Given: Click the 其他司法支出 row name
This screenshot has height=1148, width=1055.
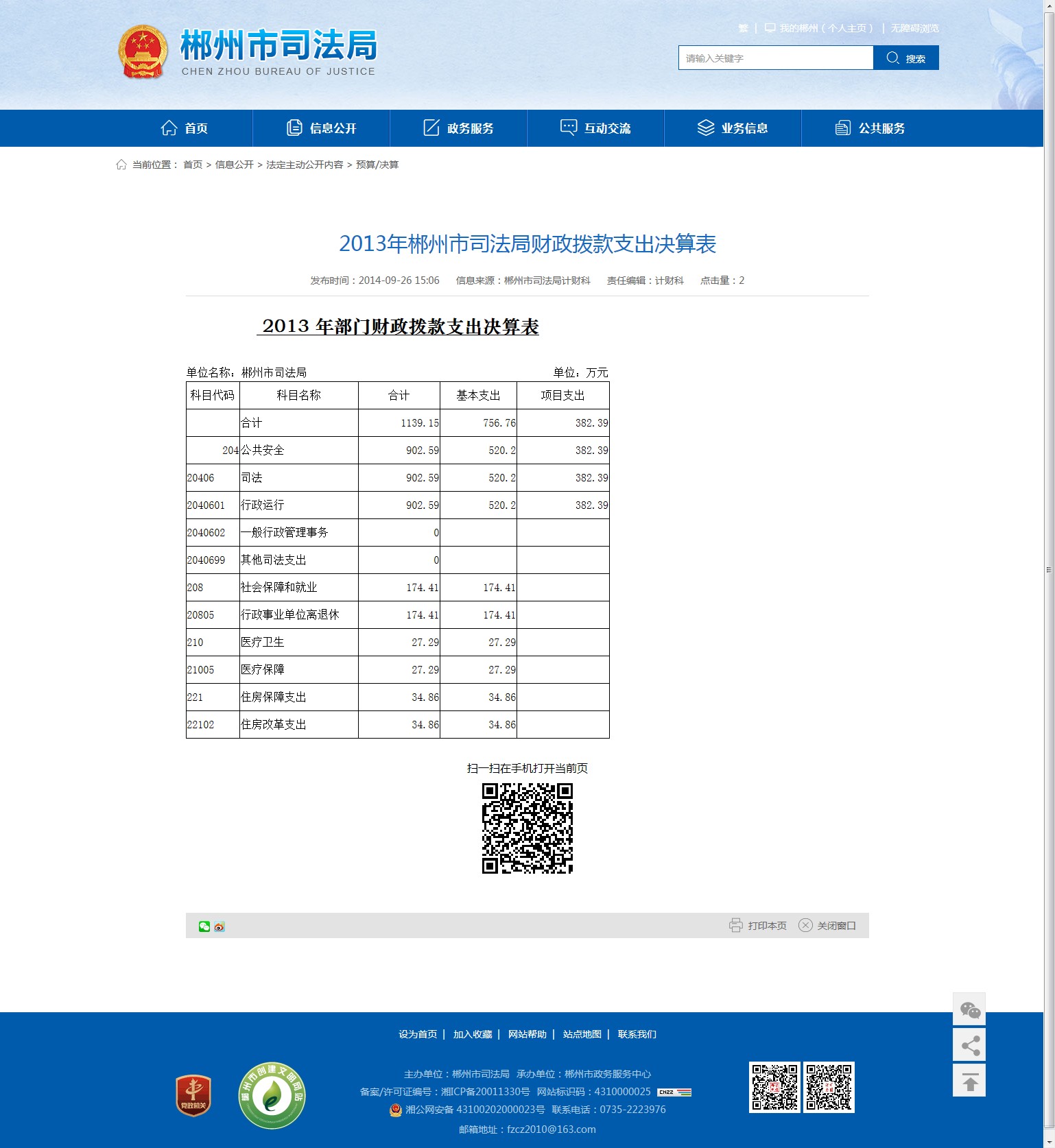Looking at the screenshot, I should [x=274, y=560].
